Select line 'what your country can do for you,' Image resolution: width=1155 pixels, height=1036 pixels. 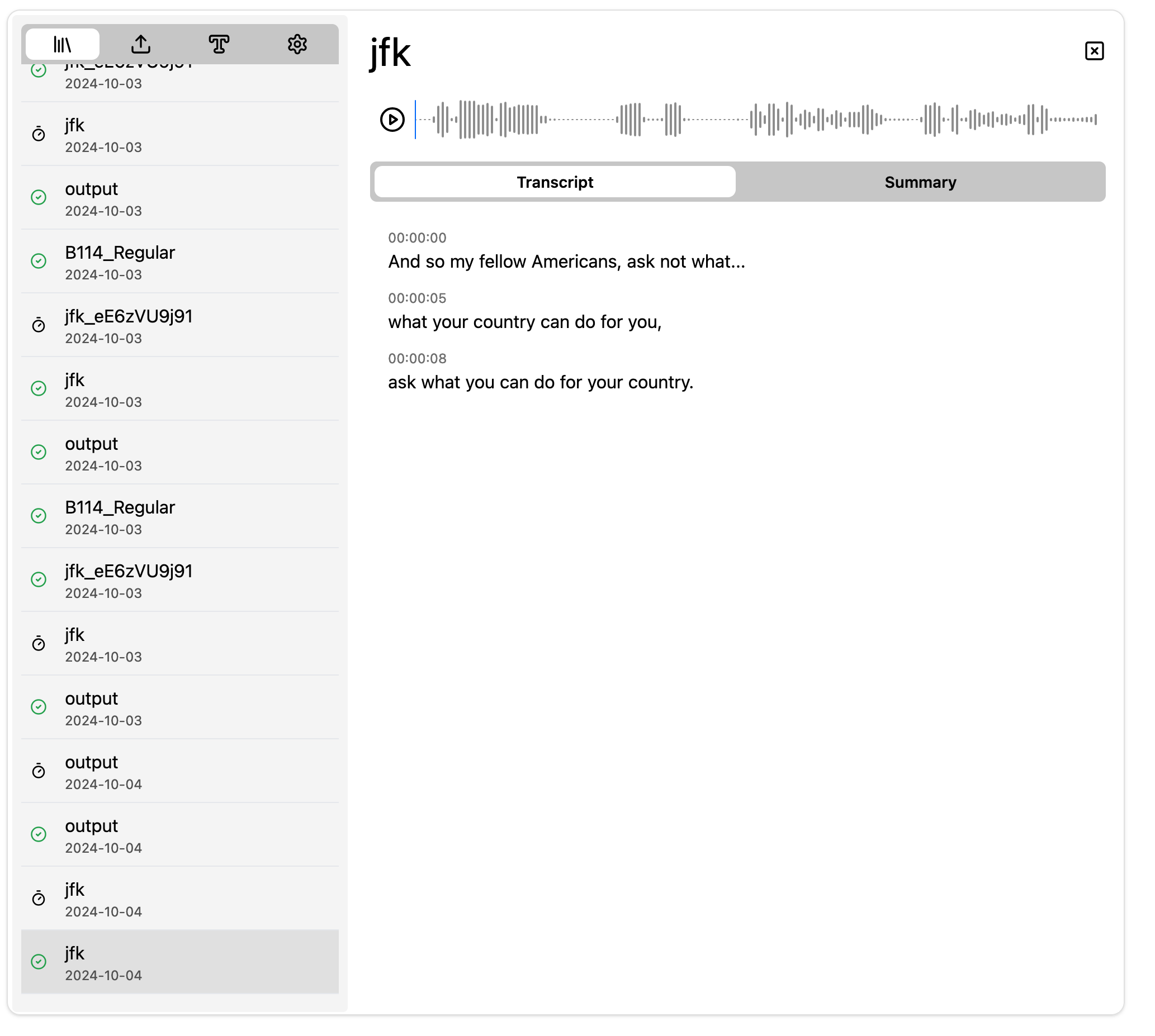(524, 322)
